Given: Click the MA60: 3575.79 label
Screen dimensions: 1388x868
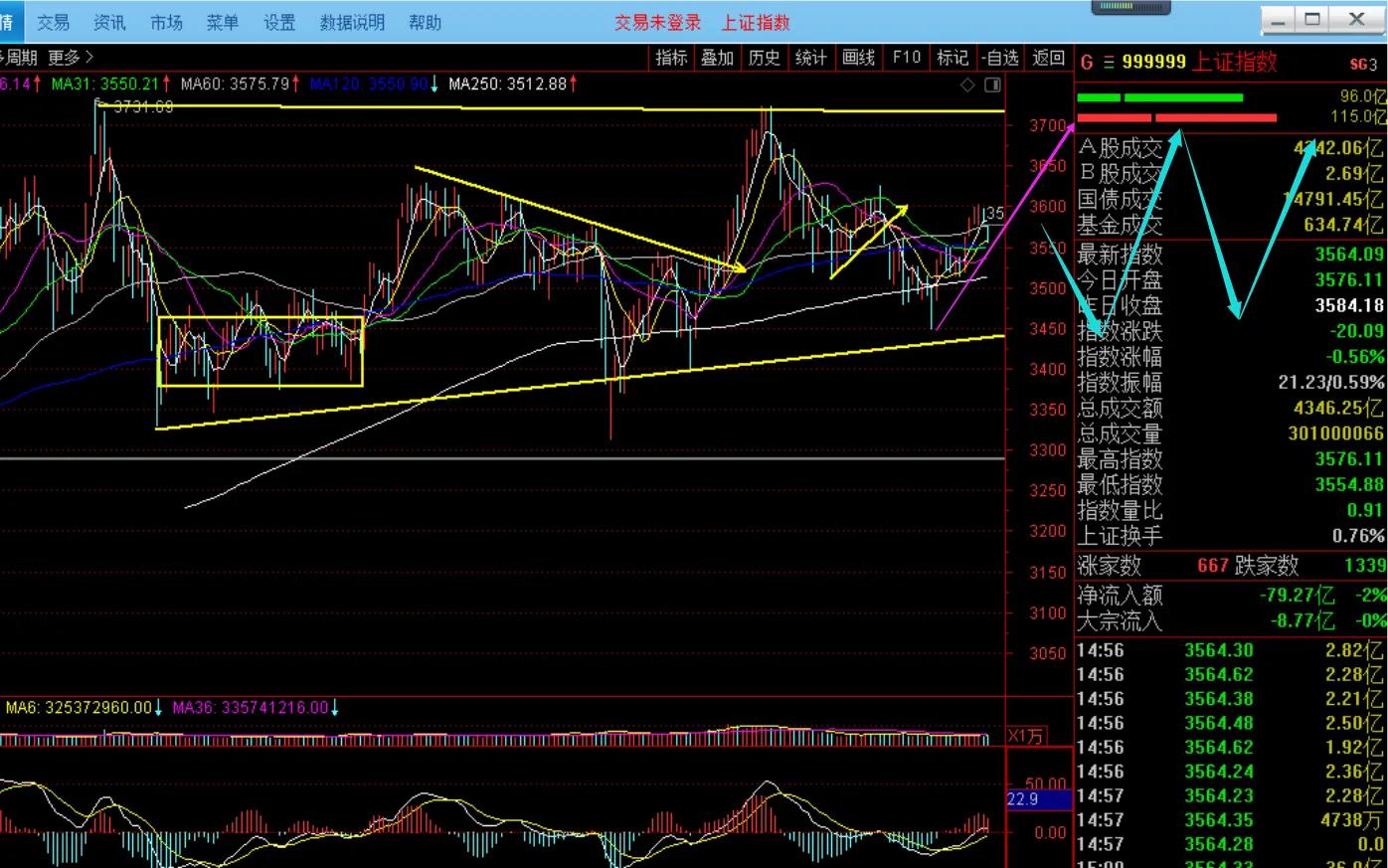Looking at the screenshot, I should tap(235, 84).
